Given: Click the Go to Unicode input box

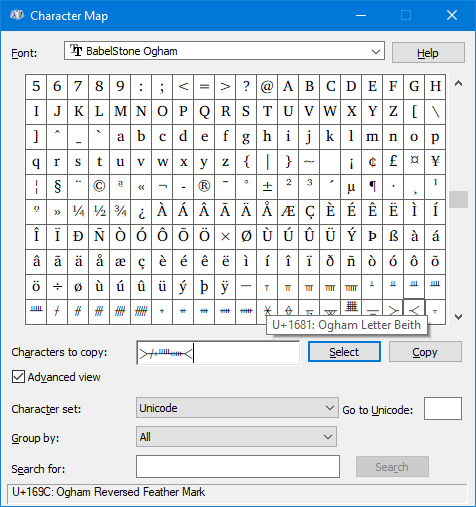Looking at the screenshot, I should click(443, 408).
